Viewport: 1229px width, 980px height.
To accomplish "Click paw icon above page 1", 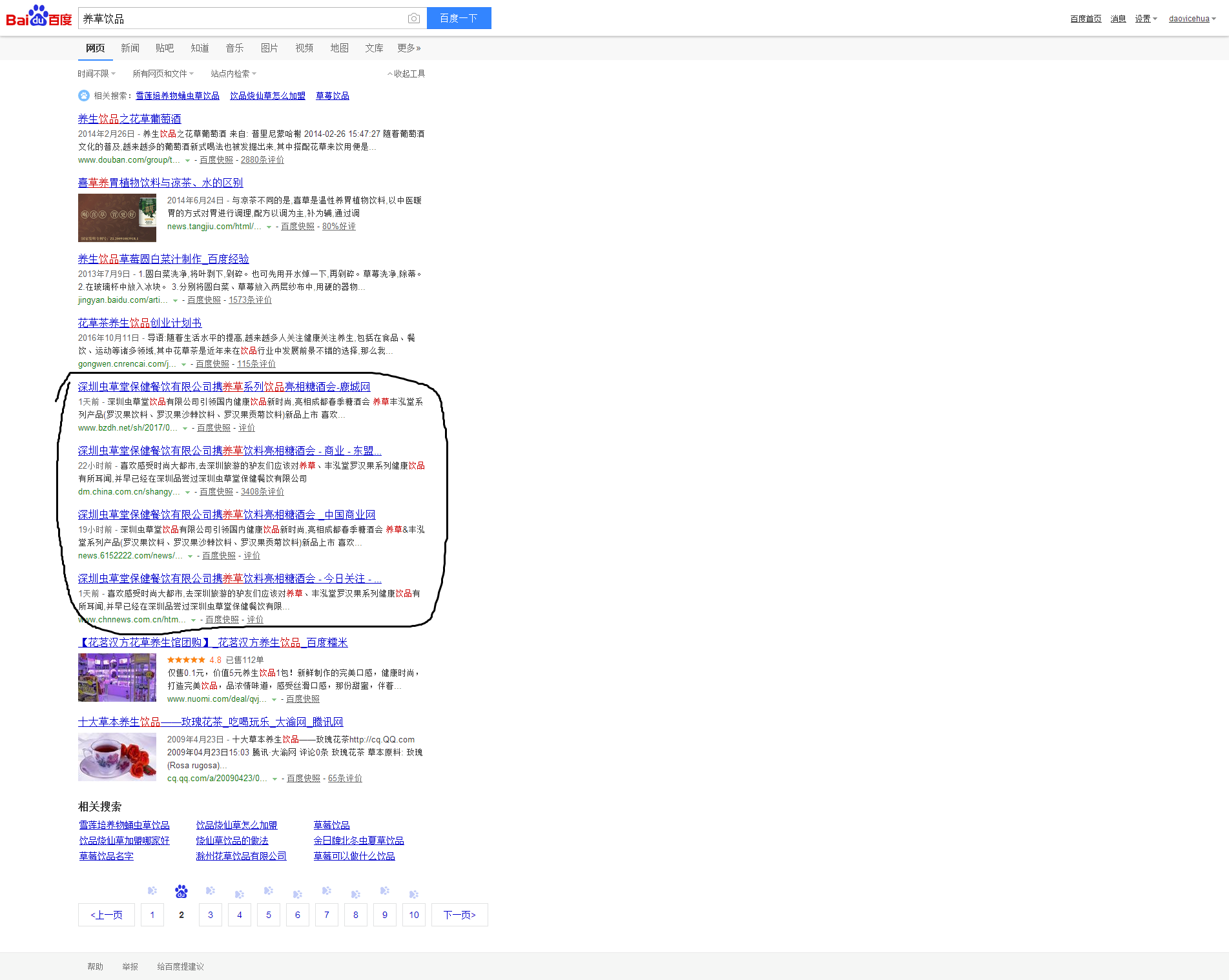I will [152, 891].
